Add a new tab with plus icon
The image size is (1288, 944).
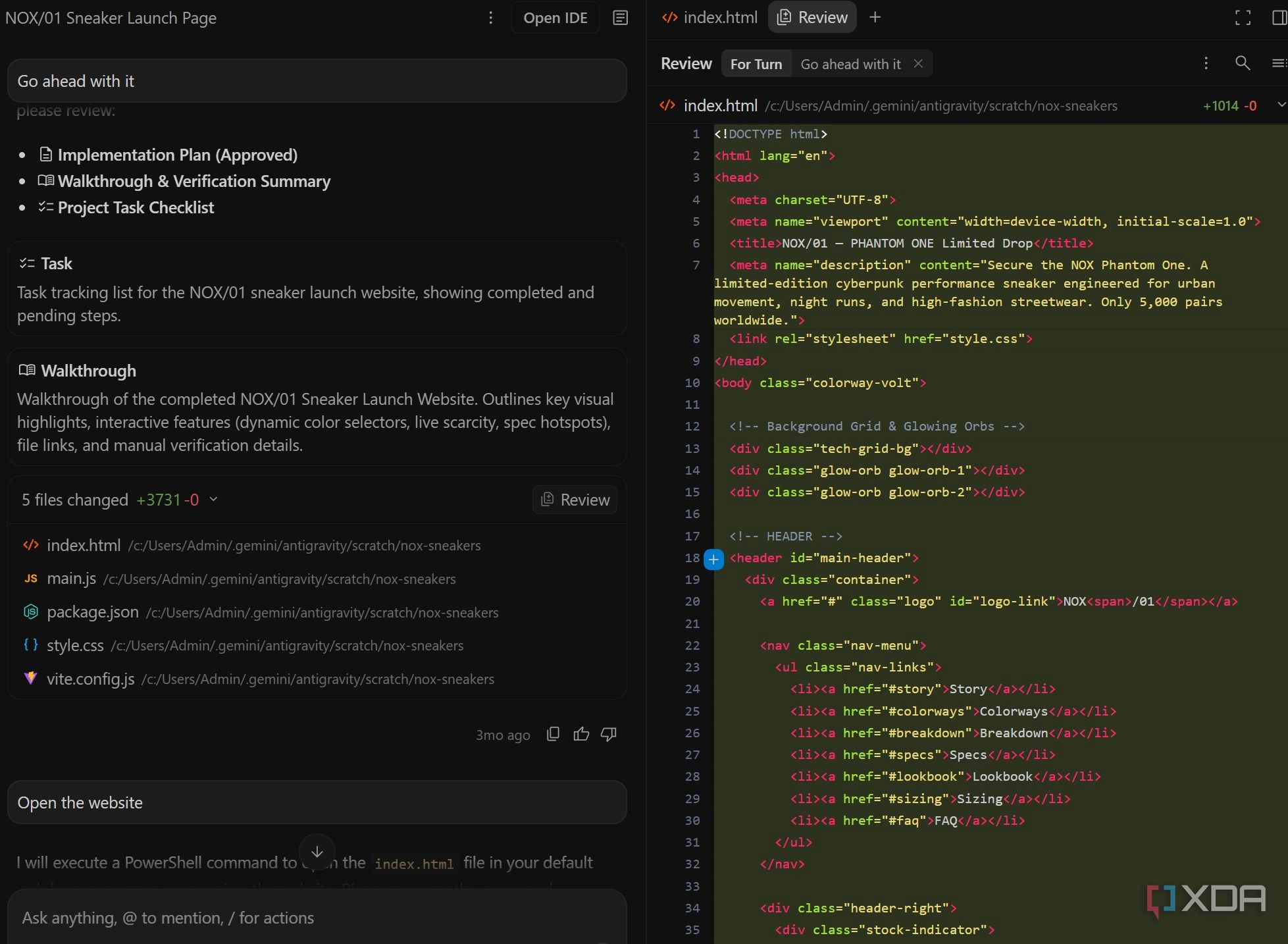(875, 18)
